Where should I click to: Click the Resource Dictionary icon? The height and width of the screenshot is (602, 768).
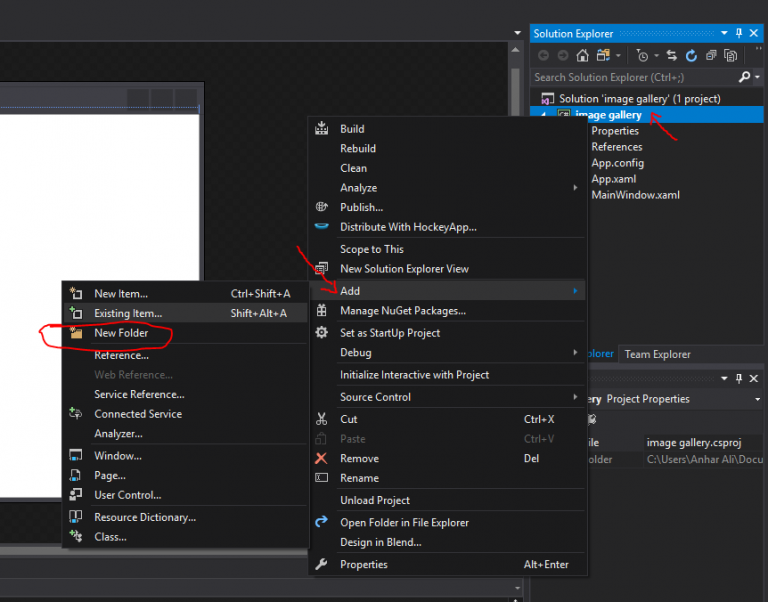[x=76, y=516]
